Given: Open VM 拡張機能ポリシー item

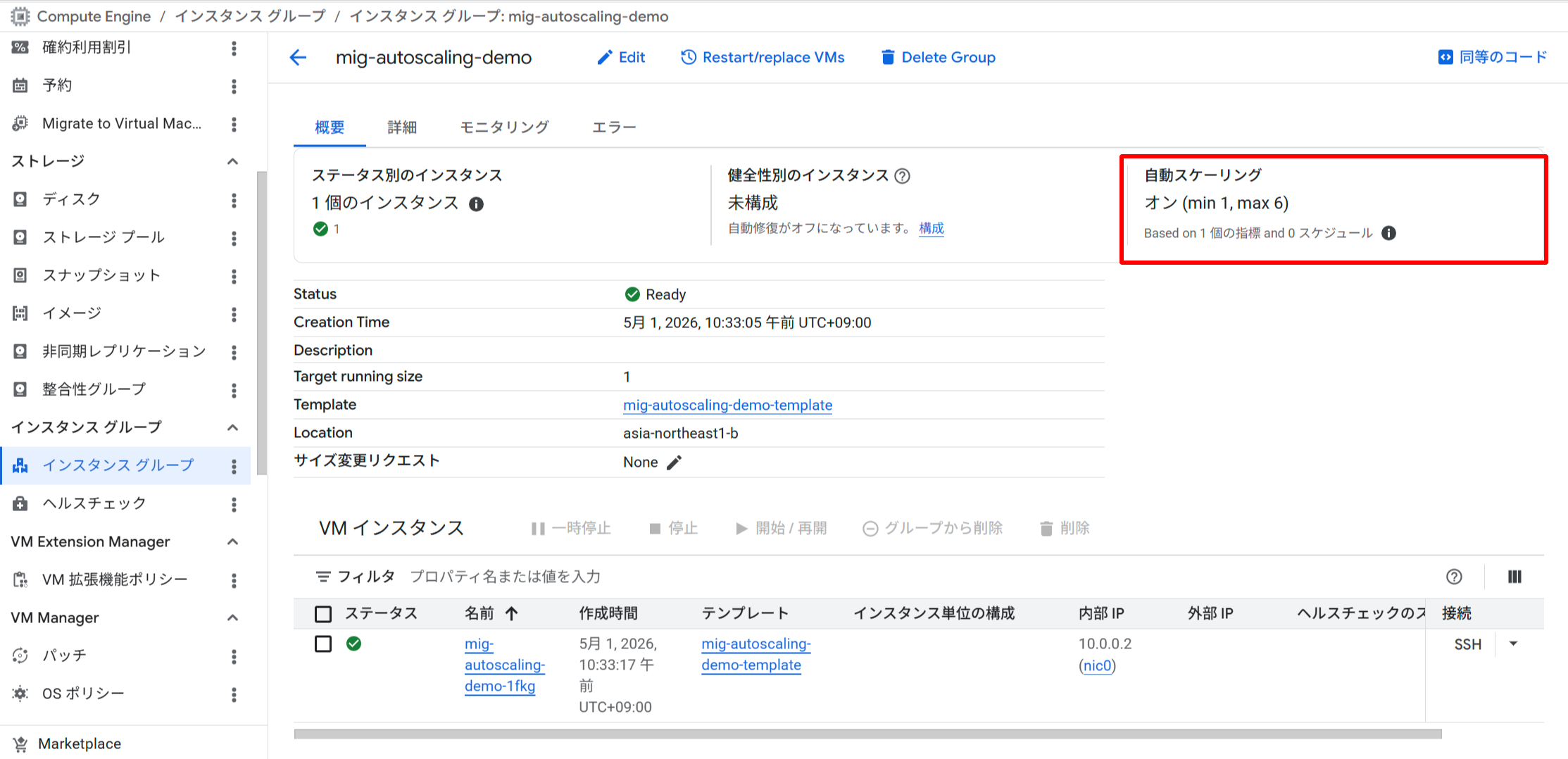Looking at the screenshot, I should click(115, 579).
